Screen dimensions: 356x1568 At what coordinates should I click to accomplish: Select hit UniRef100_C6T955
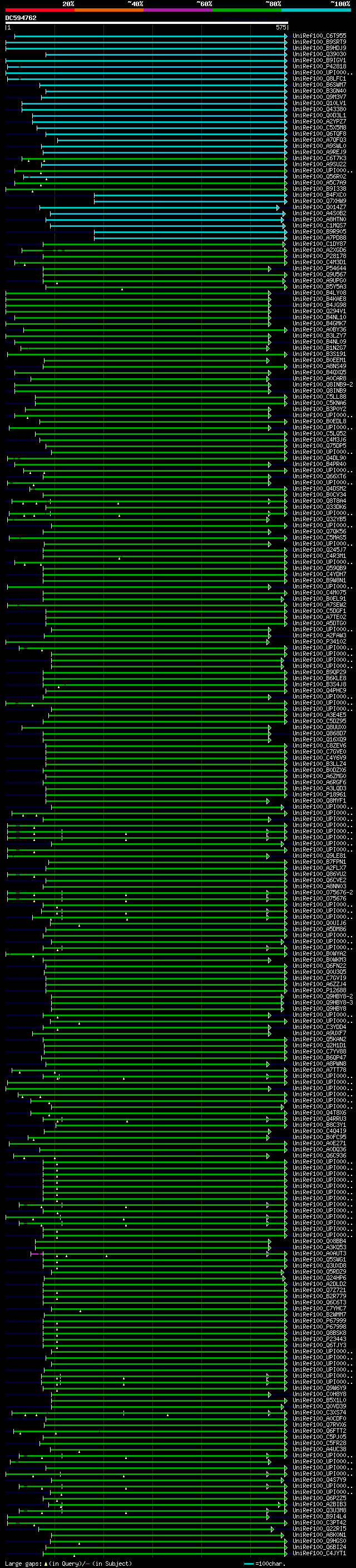pos(319,36)
